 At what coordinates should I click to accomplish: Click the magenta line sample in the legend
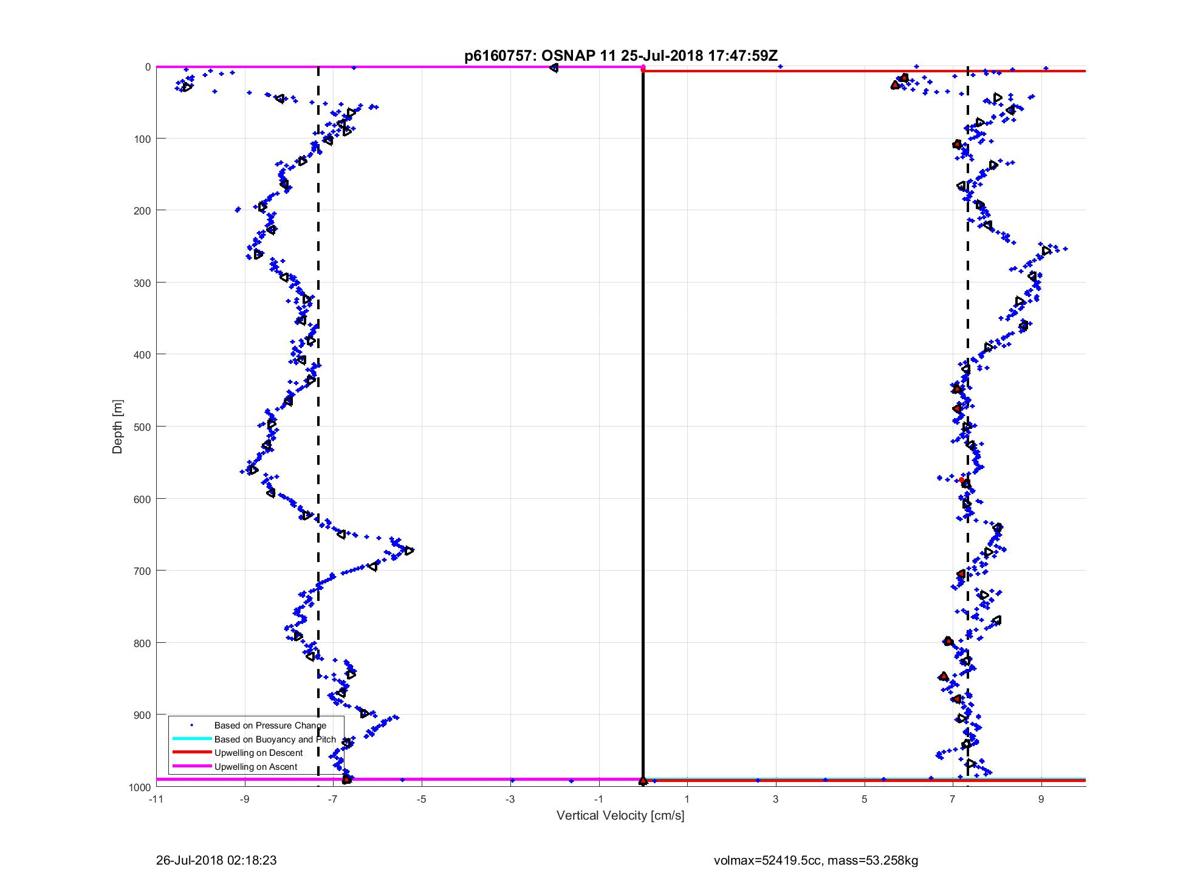point(191,766)
